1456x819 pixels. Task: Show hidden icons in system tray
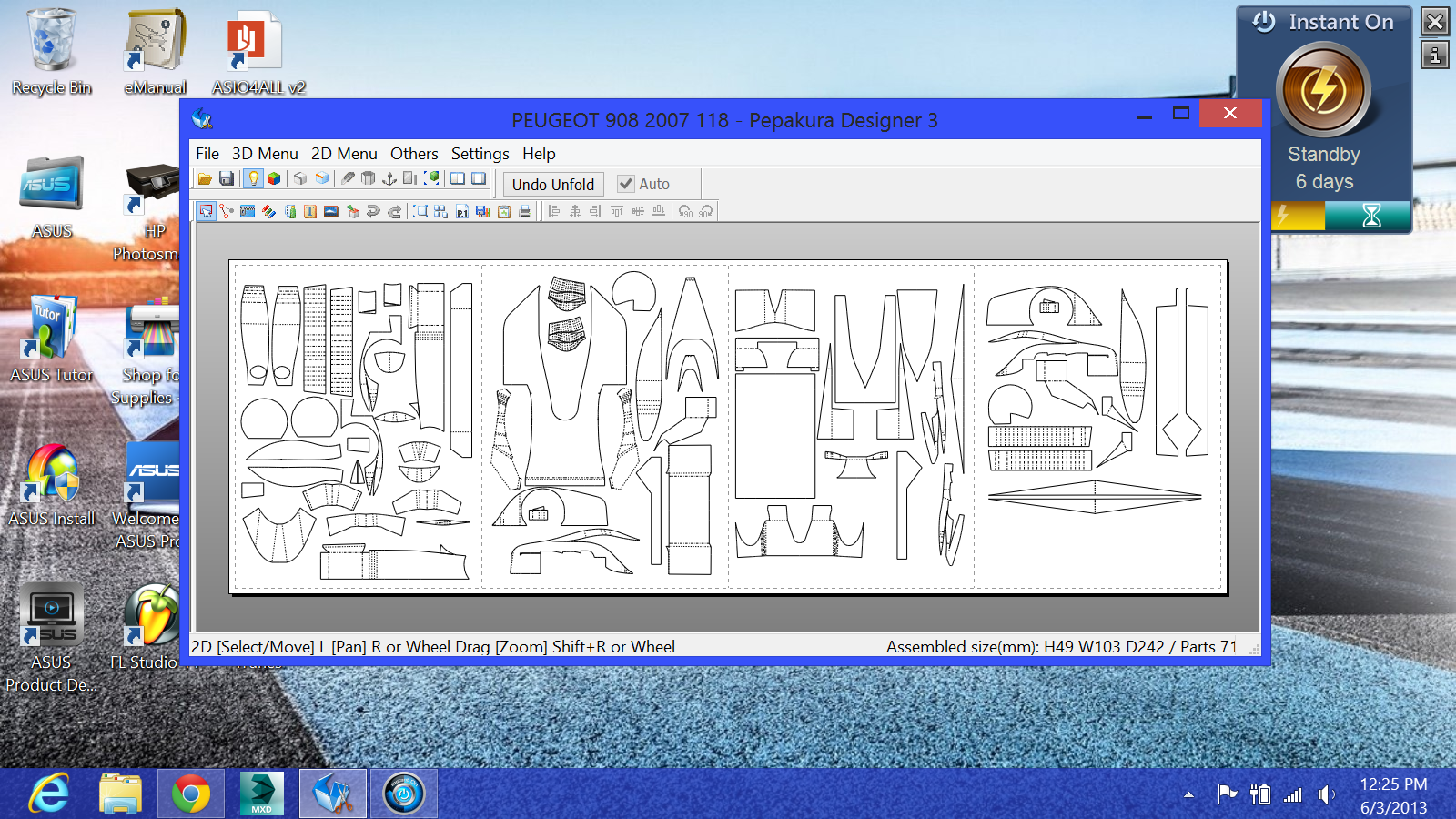[x=1188, y=794]
